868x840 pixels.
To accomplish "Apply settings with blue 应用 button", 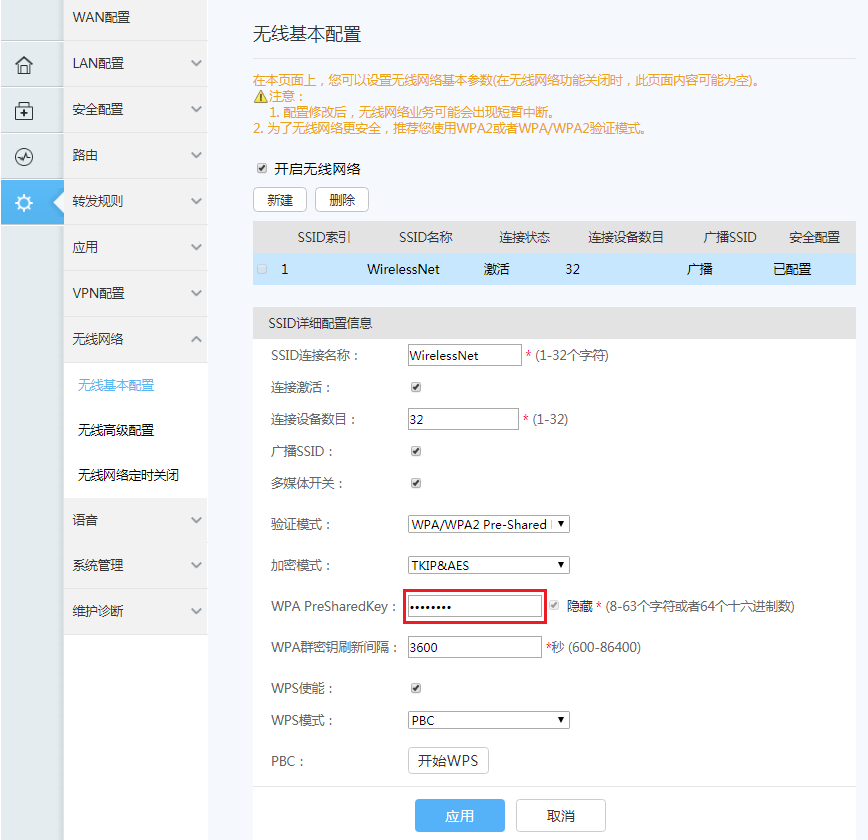I will (x=459, y=816).
